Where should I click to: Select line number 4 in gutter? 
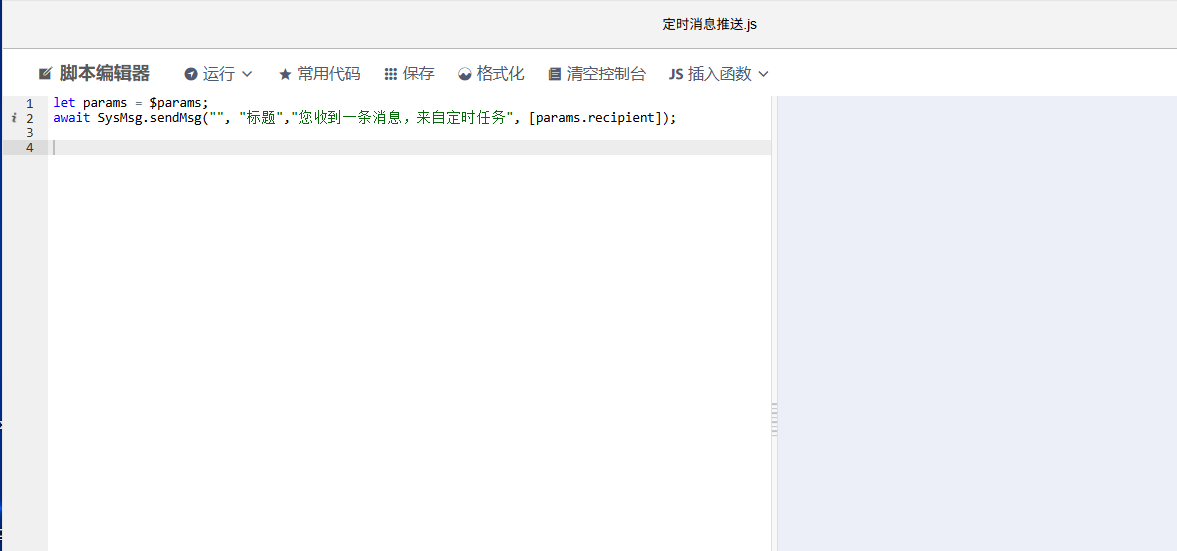coord(29,147)
